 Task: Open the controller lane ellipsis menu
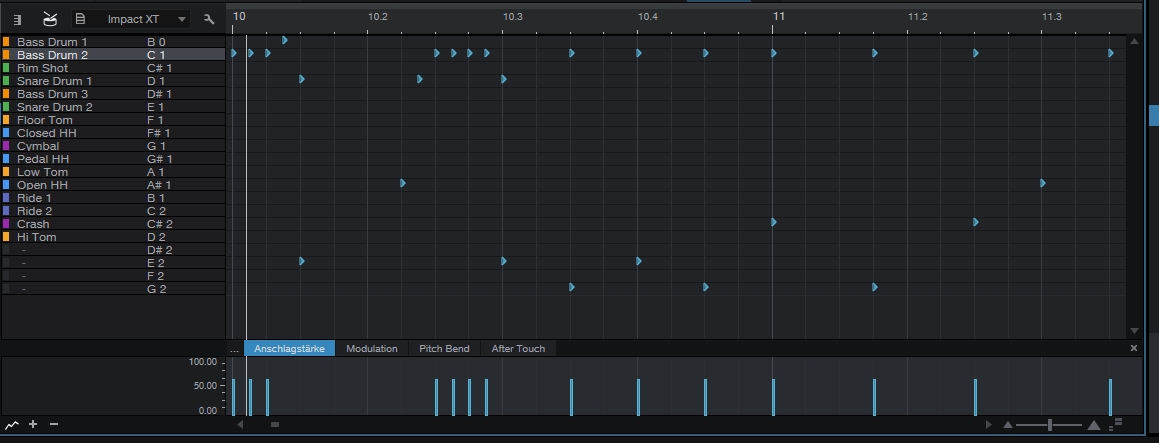coord(234,349)
